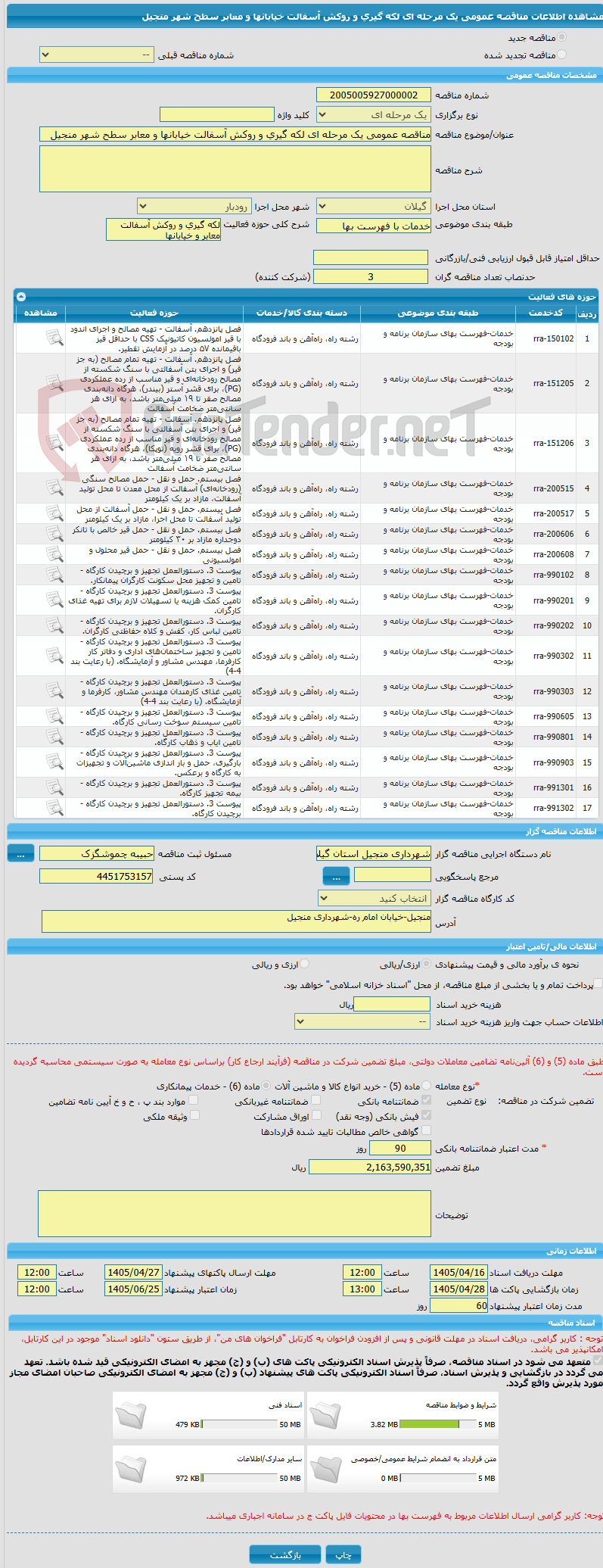Toggle ضمانتنامه بانکی checkbox
The height and width of the screenshot is (1568, 603).
(426, 1100)
